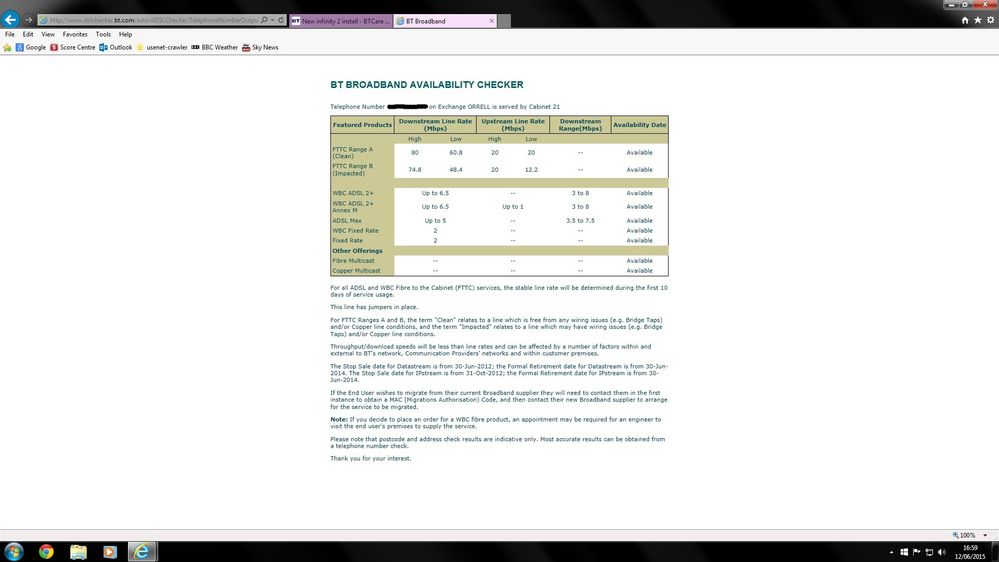Open the Tools menu
Viewport: 999px width, 562px height.
pos(103,34)
